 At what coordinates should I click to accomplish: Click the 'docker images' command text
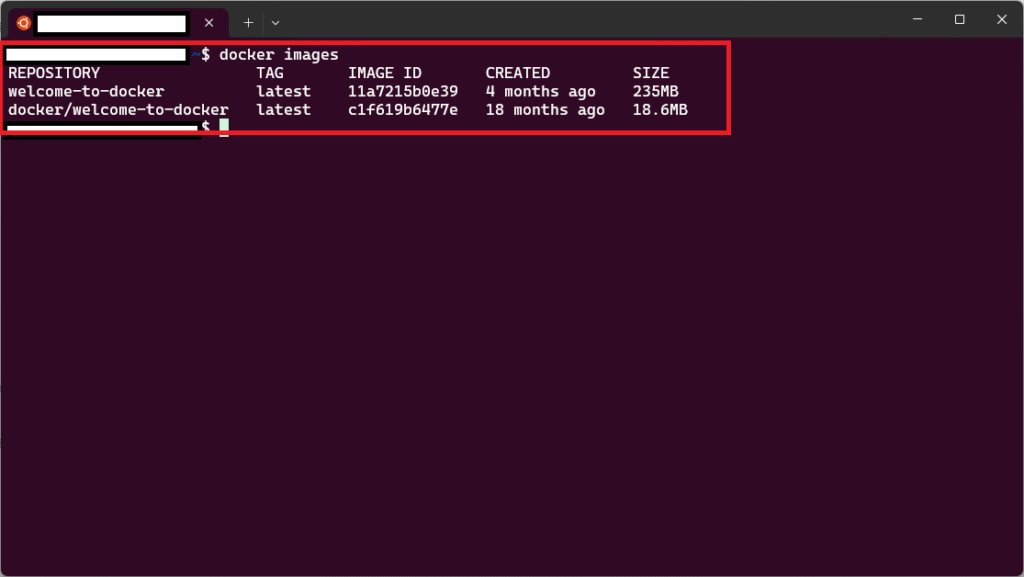click(279, 55)
